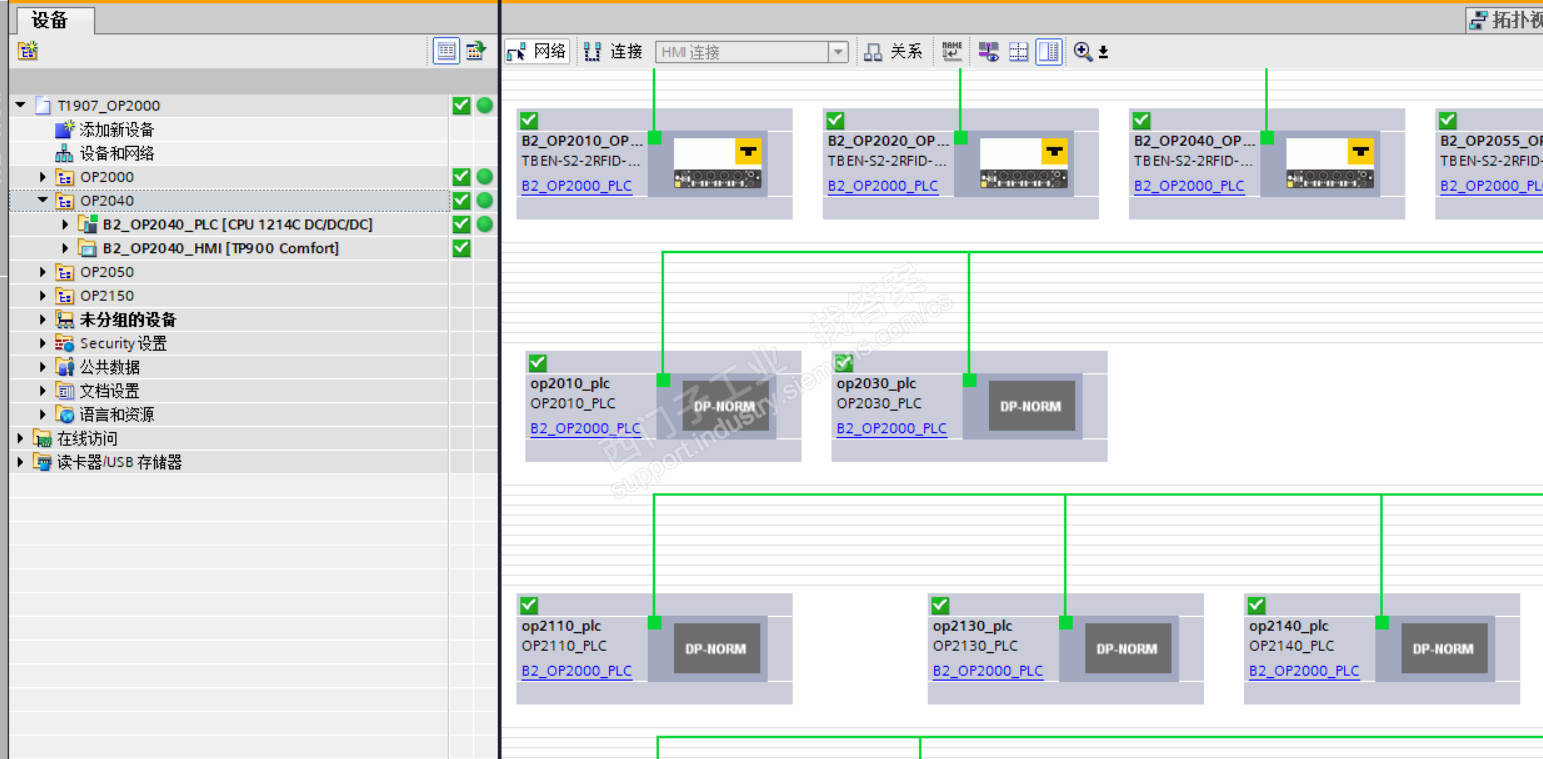
Task: Click the 语言和资源 languages and resources icon
Action: 65,414
